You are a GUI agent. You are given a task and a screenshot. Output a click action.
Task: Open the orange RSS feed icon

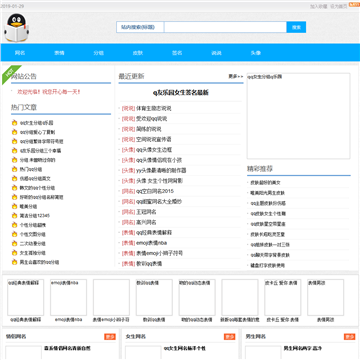point(354,5)
